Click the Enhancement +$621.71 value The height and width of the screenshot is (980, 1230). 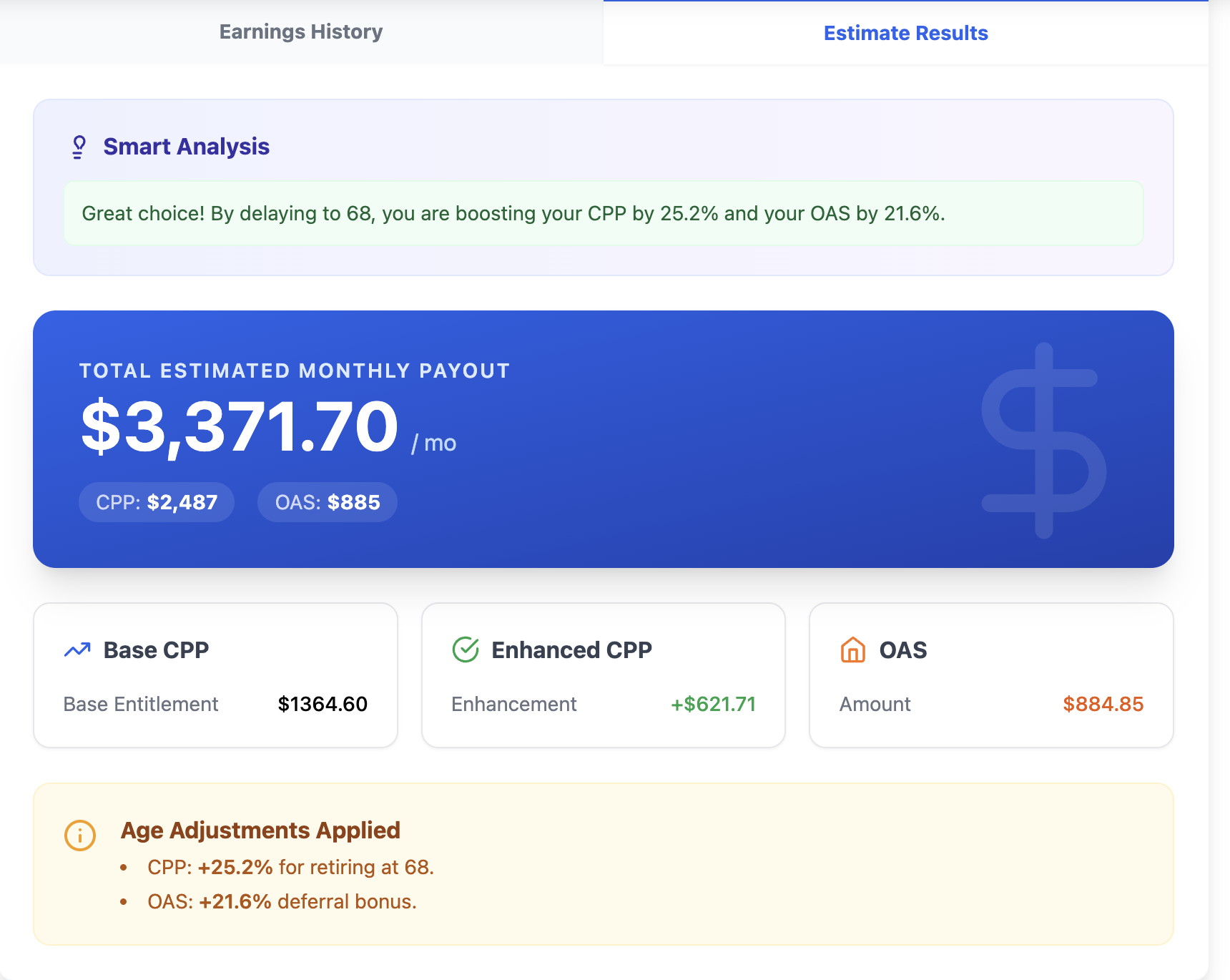click(712, 704)
